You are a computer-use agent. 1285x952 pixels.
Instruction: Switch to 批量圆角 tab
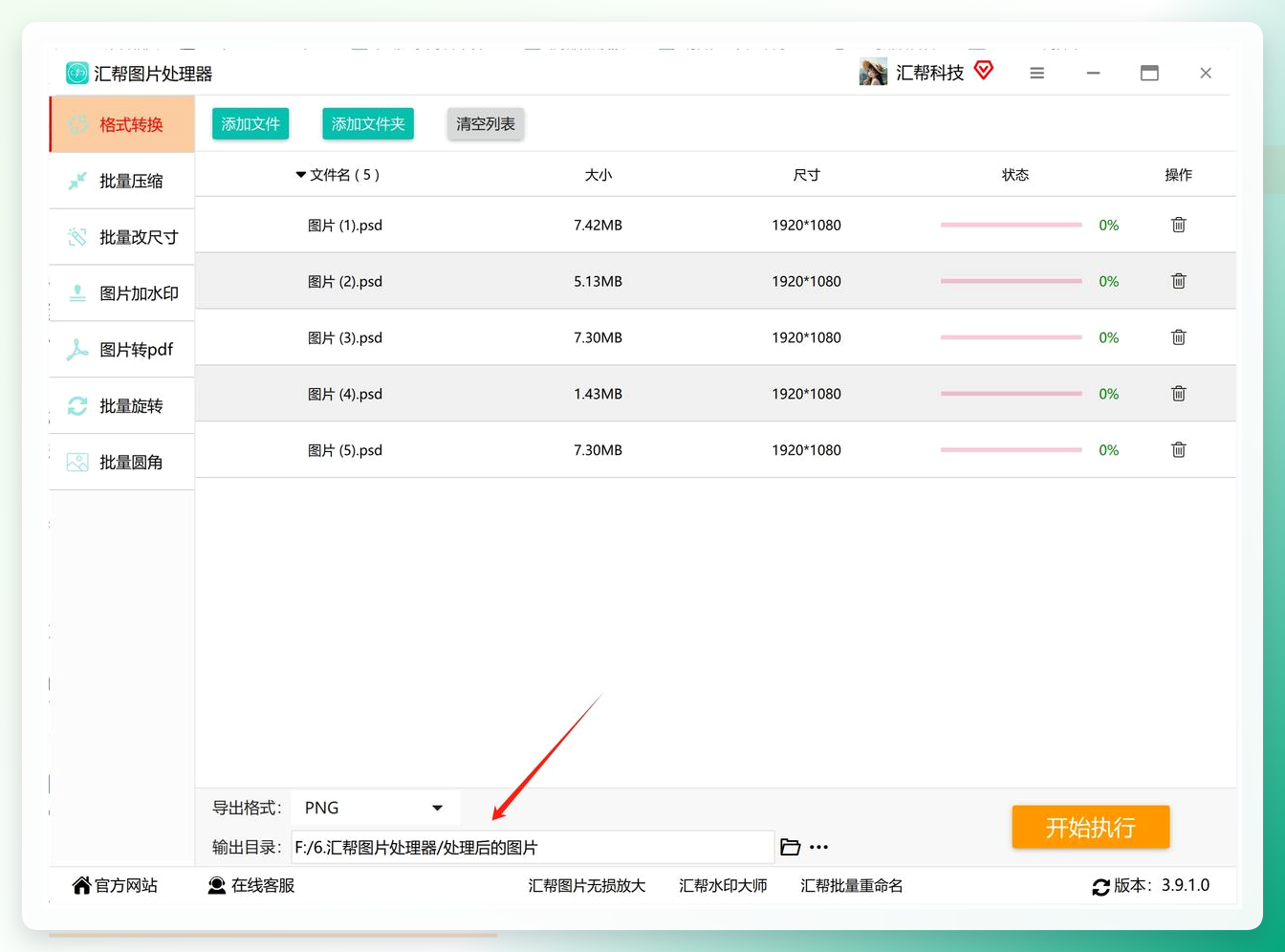(x=122, y=463)
